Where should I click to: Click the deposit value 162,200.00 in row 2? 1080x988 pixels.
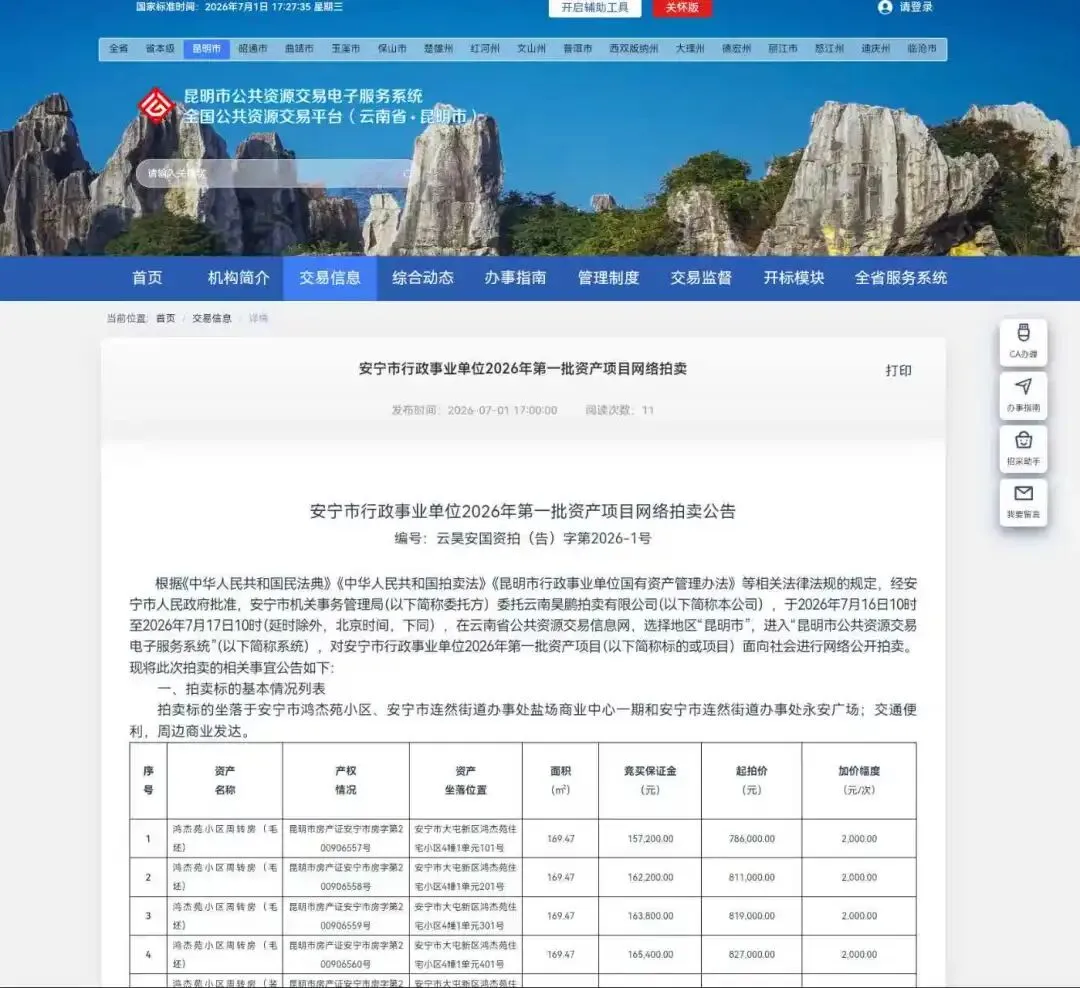(650, 877)
